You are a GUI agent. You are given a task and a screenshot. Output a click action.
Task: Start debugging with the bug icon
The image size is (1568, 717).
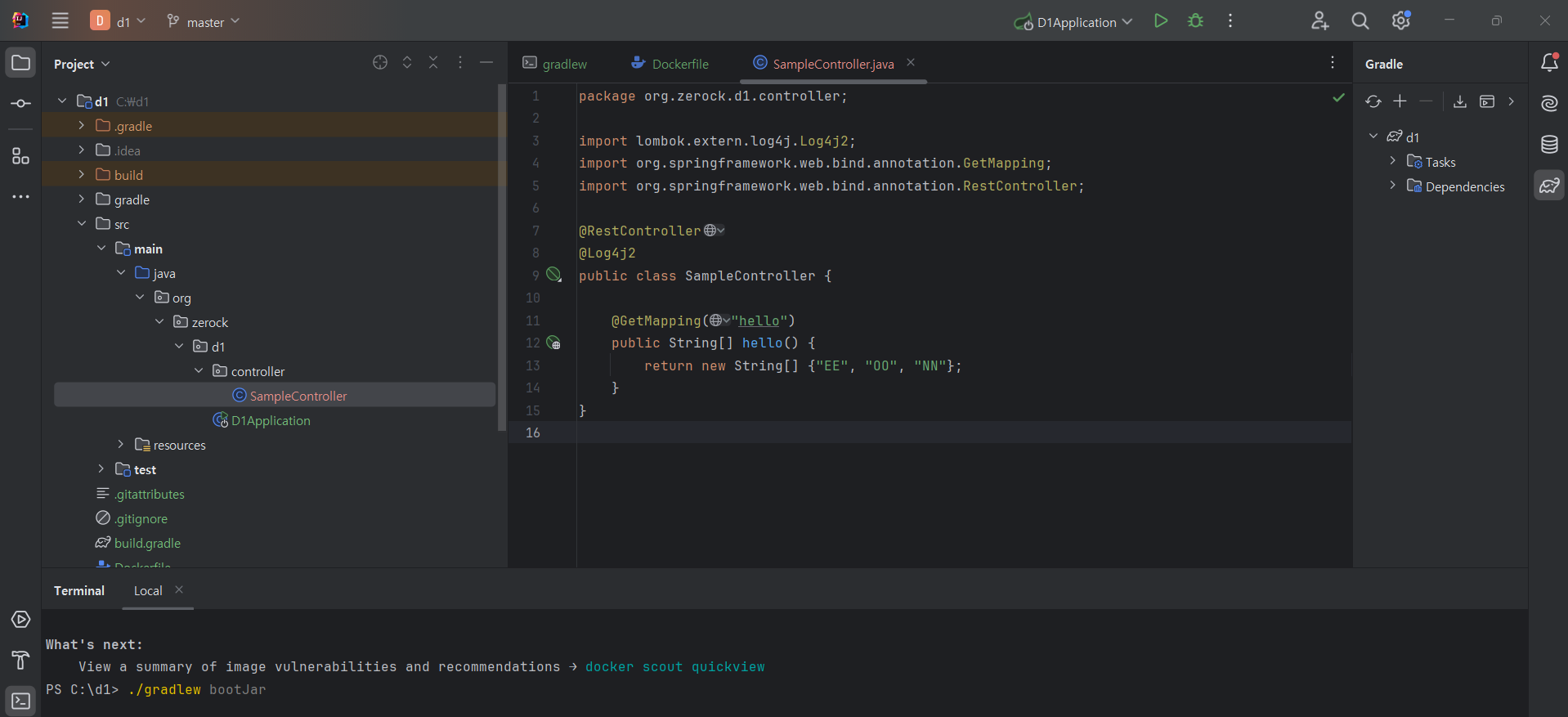tap(1195, 21)
